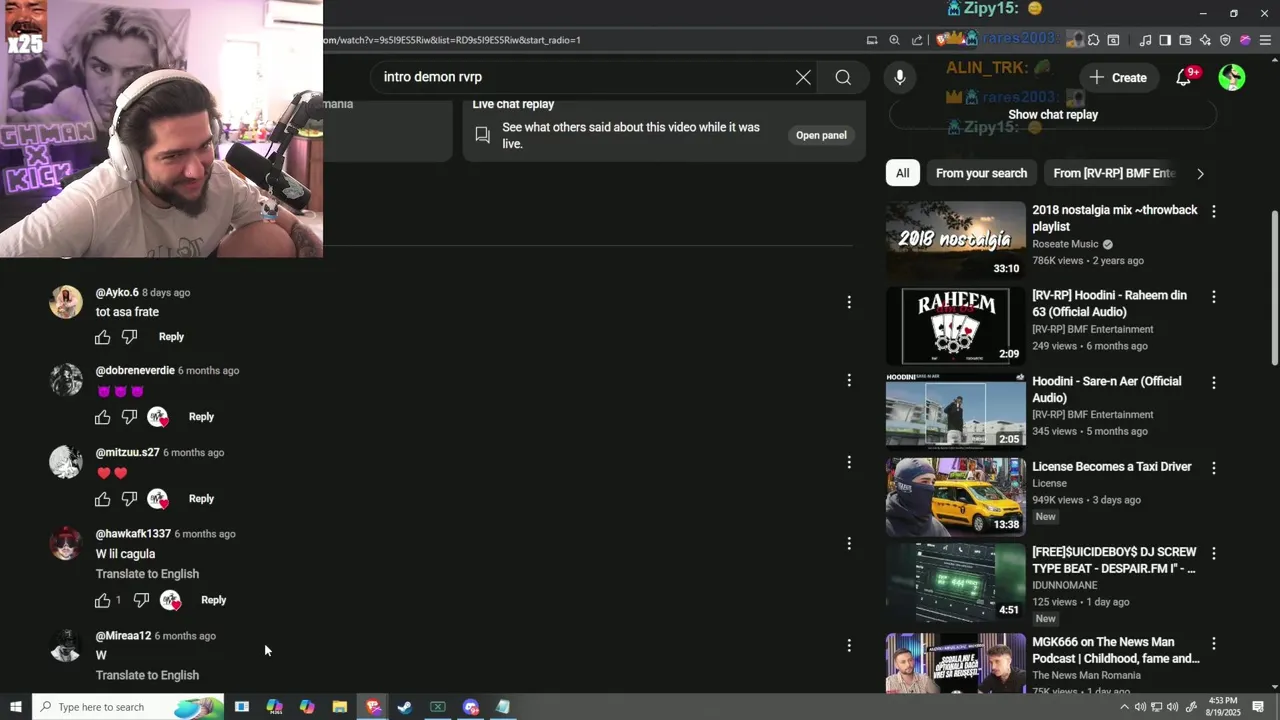The height and width of the screenshot is (720, 1280).
Task: Open options for License Becomes a Taxi Driver
Action: click(1213, 468)
